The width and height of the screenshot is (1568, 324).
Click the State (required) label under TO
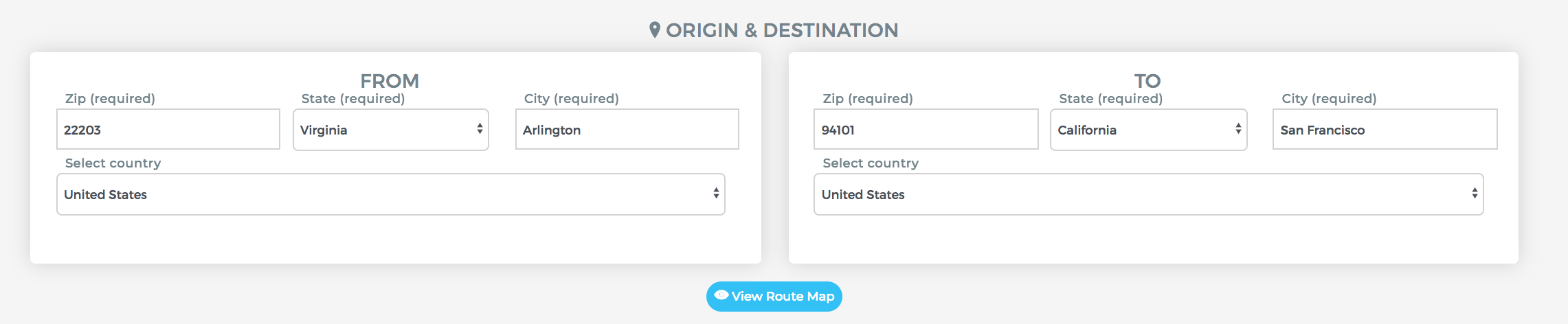[1111, 99]
